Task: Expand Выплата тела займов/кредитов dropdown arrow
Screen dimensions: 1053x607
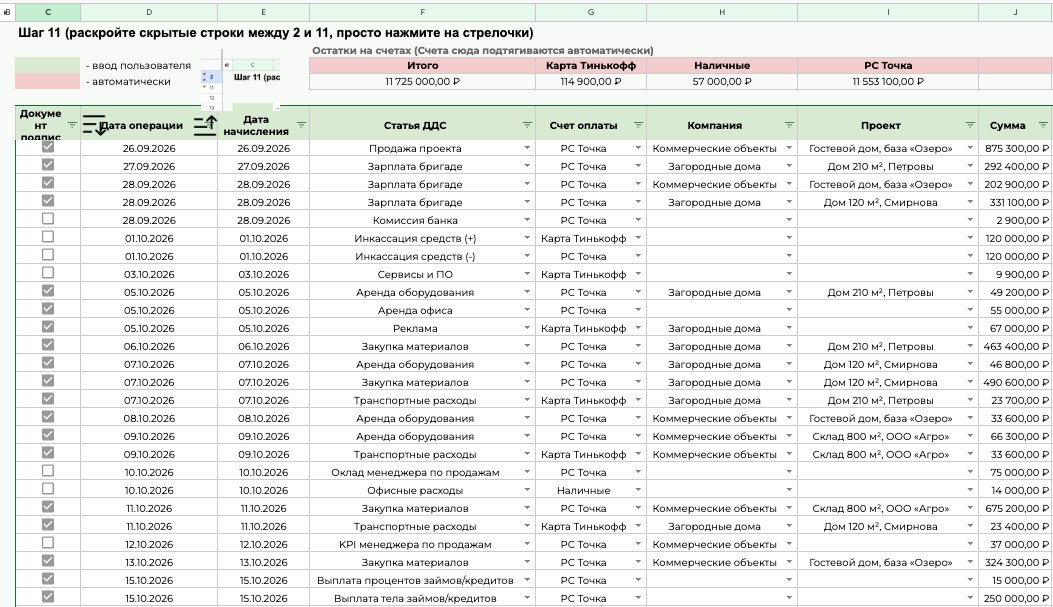Action: tap(527, 598)
